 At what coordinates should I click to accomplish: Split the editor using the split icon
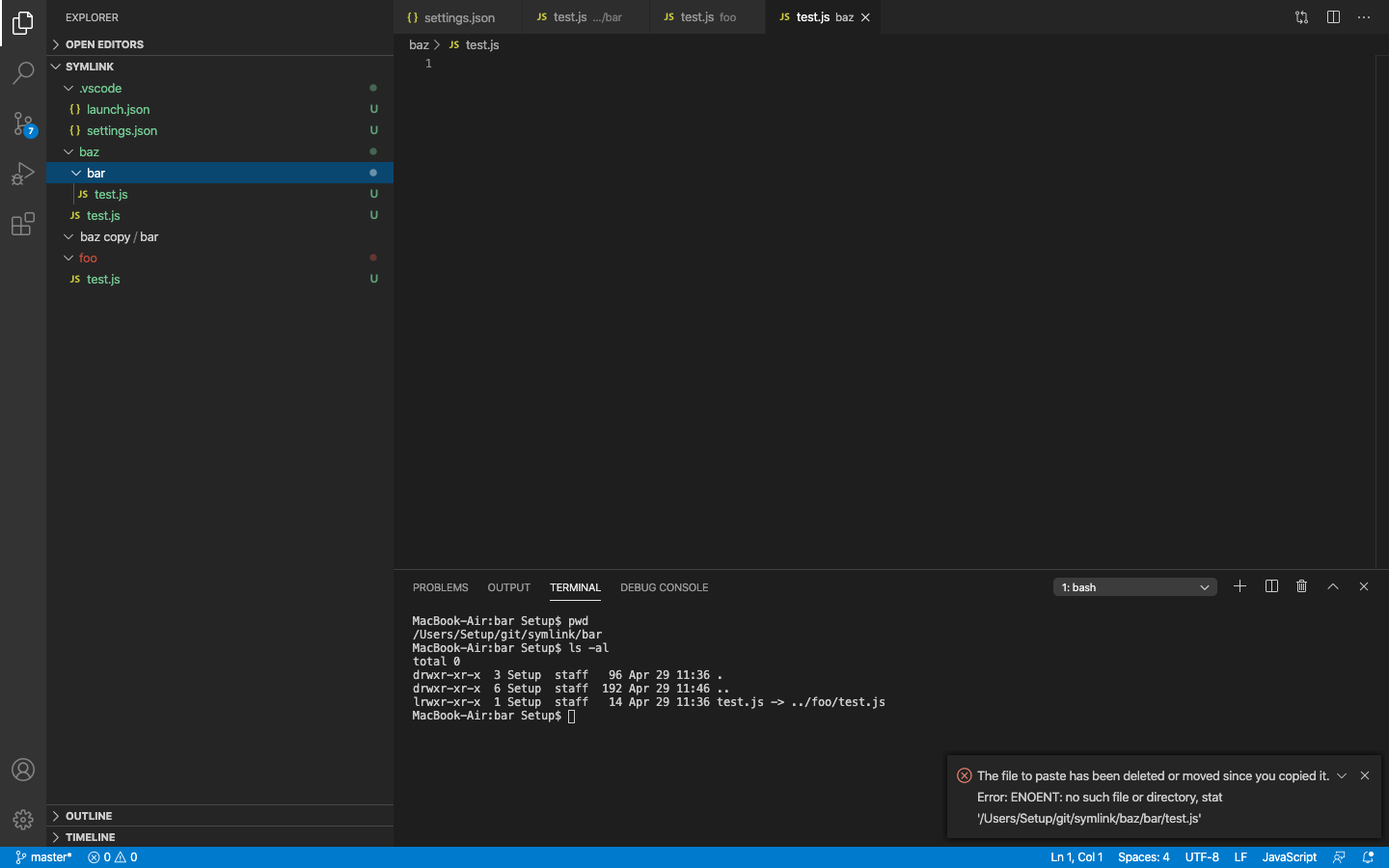pos(1333,16)
